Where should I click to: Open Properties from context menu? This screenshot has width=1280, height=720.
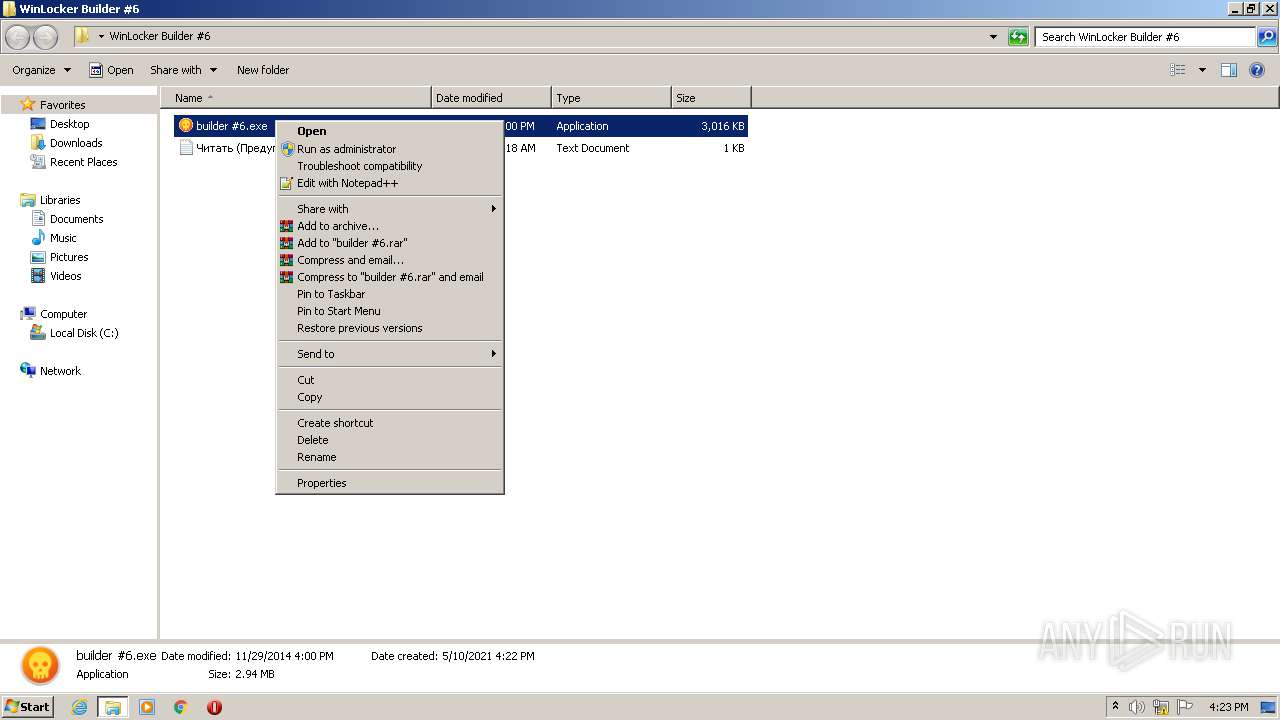pos(389,483)
